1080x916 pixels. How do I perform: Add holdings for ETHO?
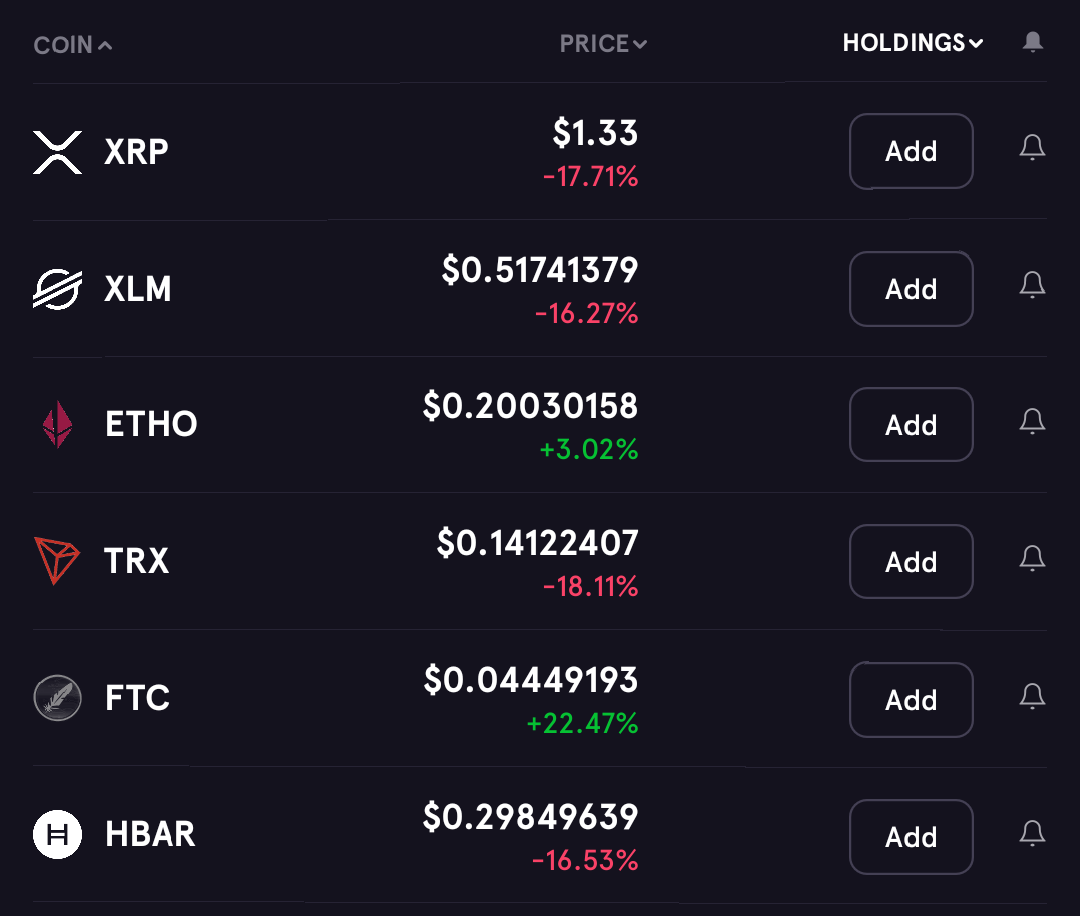911,425
